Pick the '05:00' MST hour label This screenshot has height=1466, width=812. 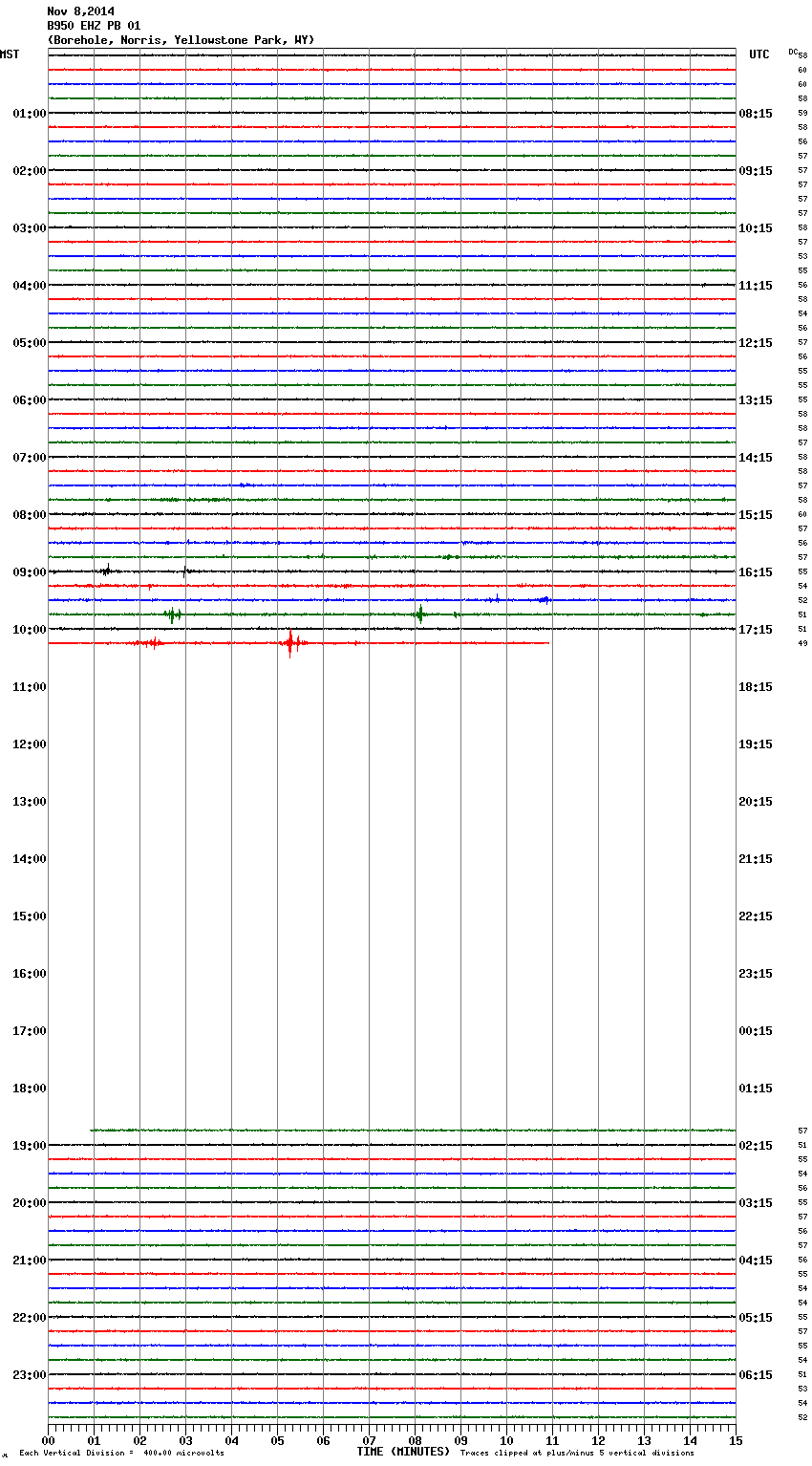(30, 343)
